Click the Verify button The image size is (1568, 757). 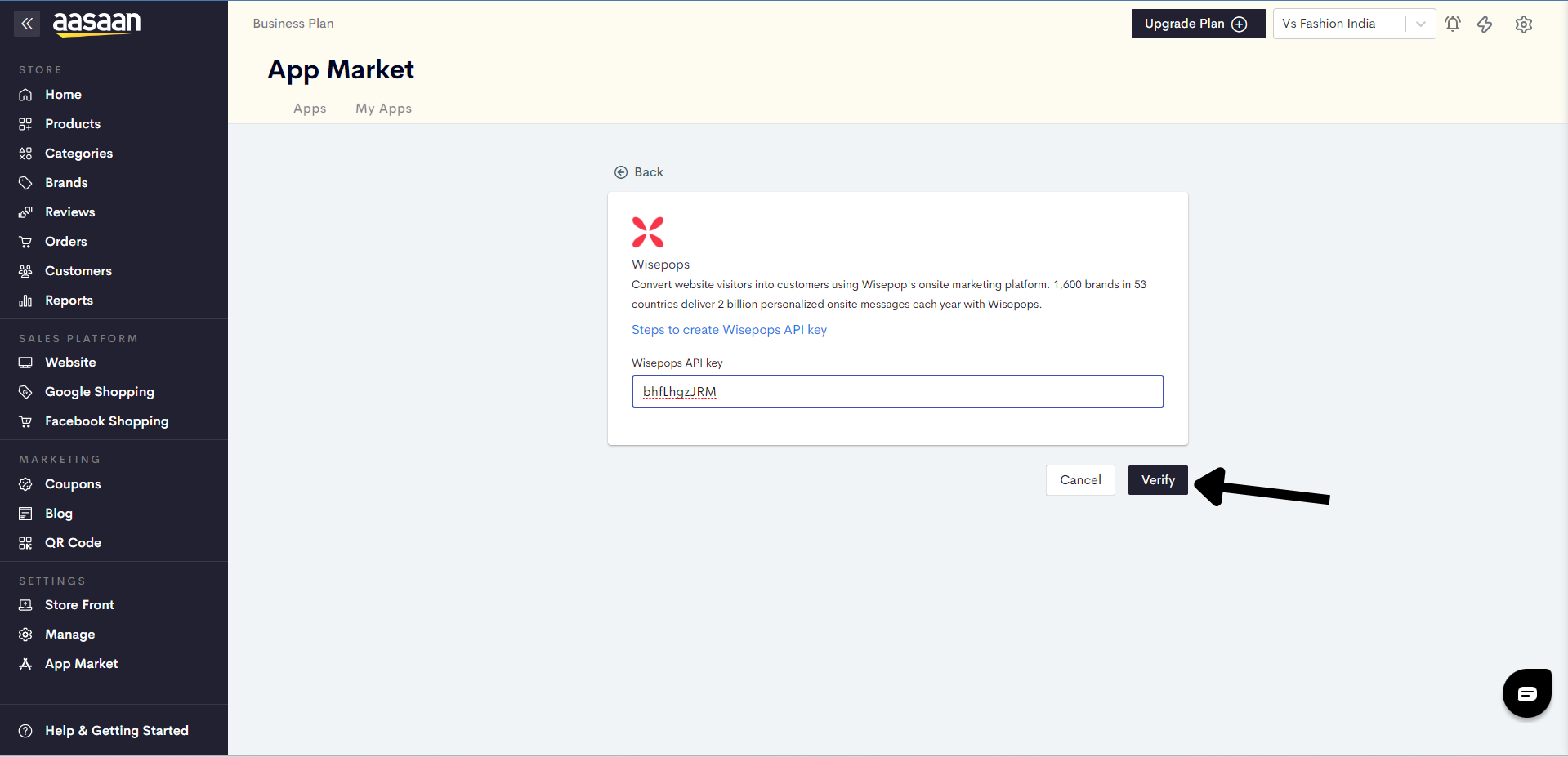1158,480
